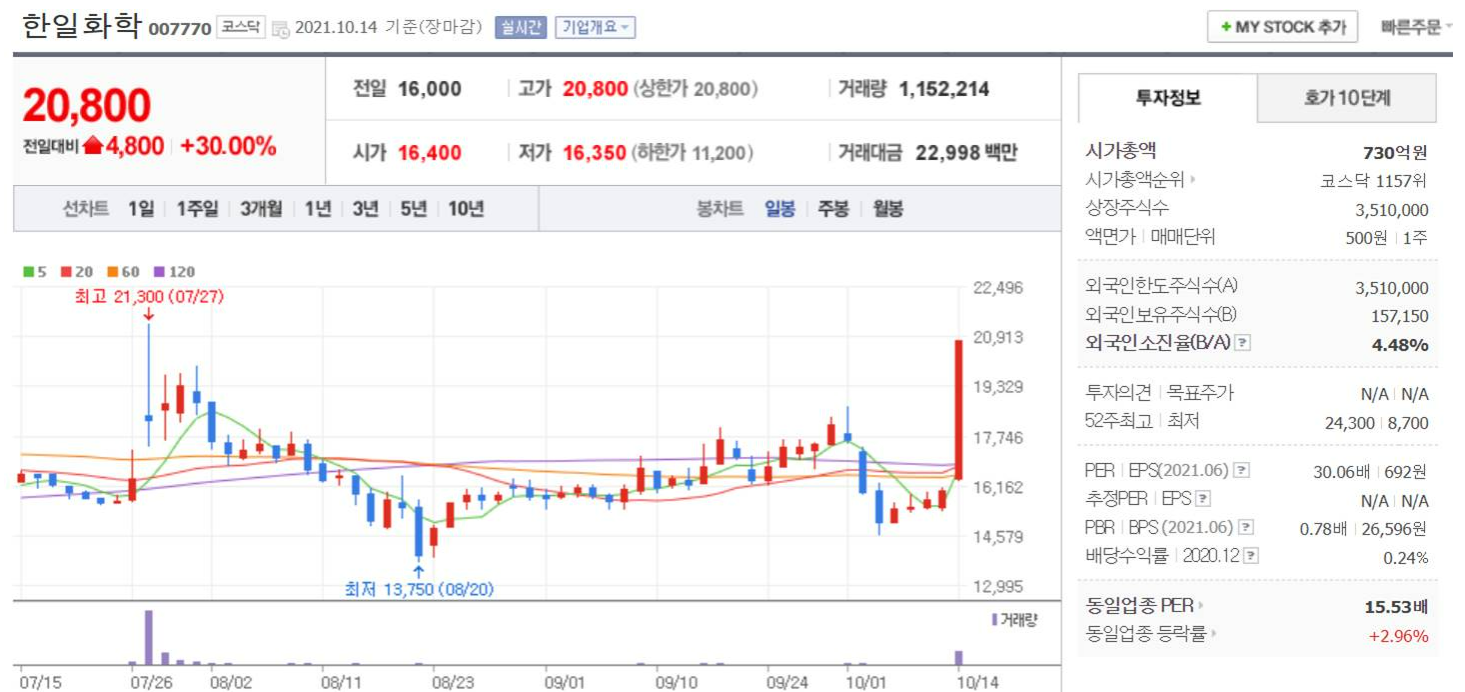The width and height of the screenshot is (1465, 692).
Task: Click the green 5-day moving average legend
Action: pyautogui.click(x=34, y=272)
